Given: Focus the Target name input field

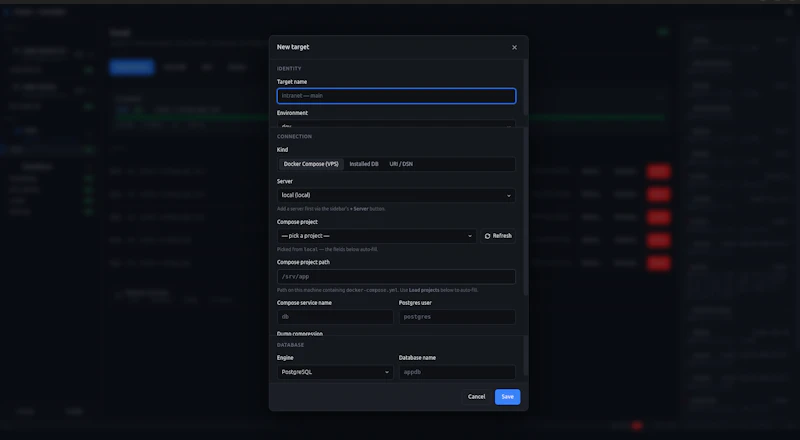Looking at the screenshot, I should [x=396, y=96].
